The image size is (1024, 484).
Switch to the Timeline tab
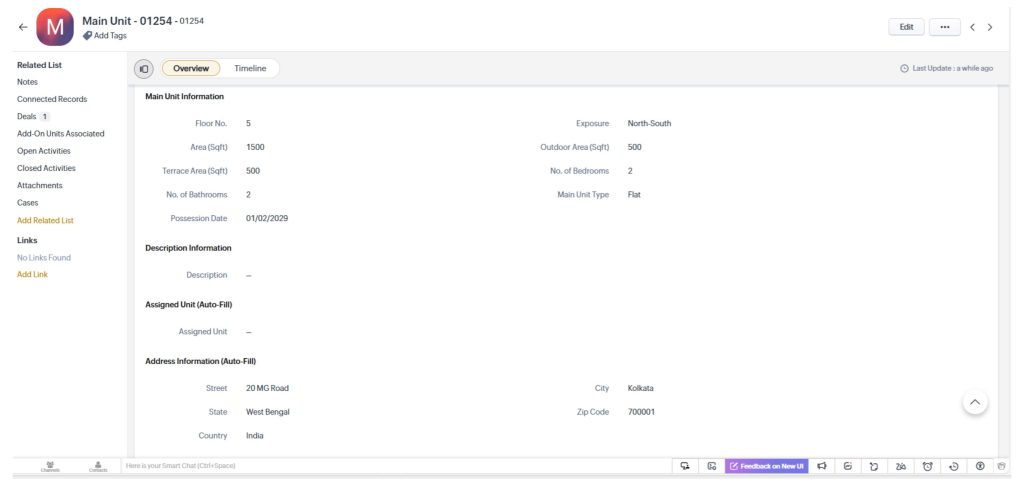250,69
